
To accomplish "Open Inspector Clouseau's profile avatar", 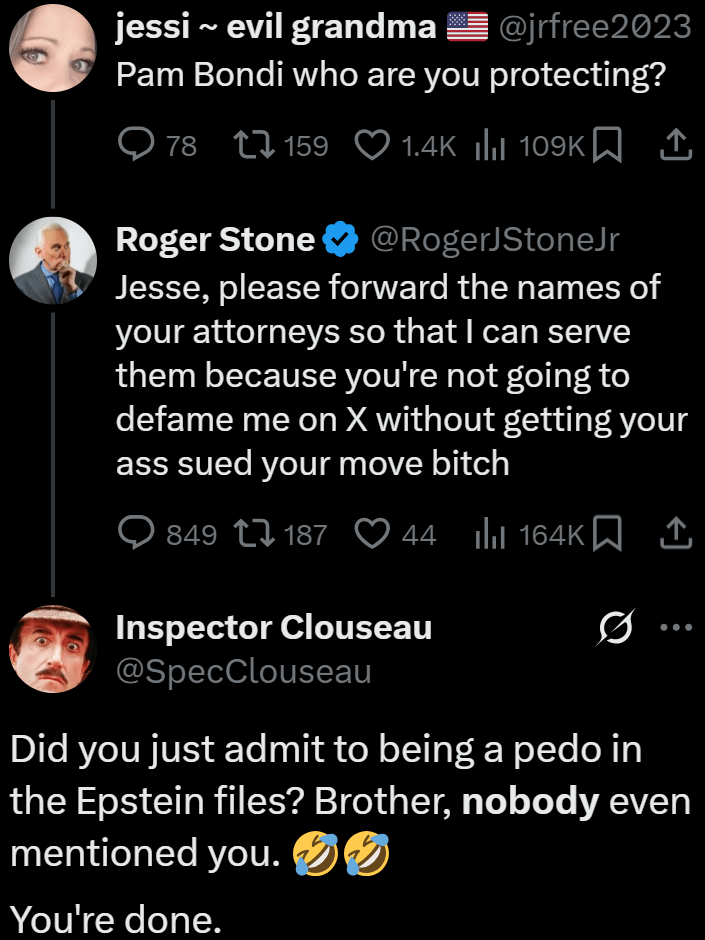I will pyautogui.click(x=52, y=650).
